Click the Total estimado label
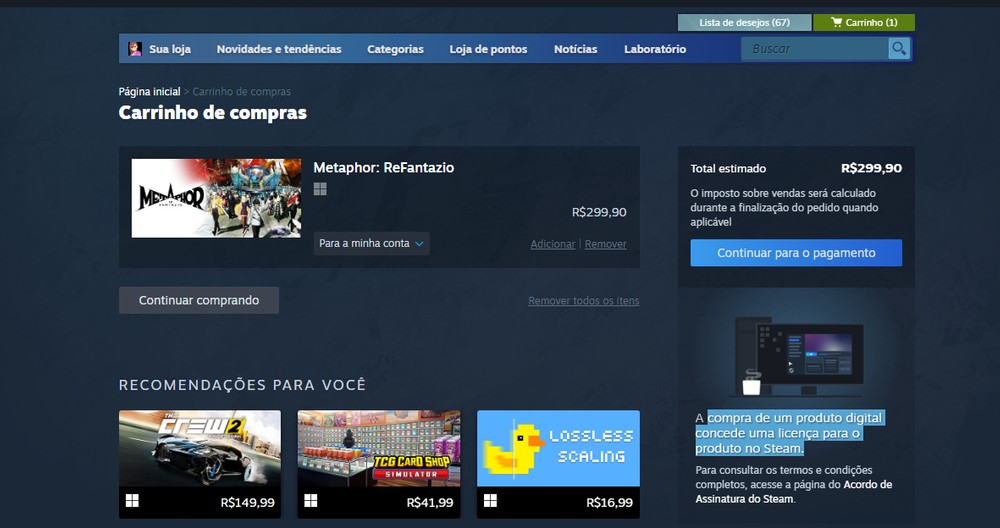The image size is (1000, 528). (x=728, y=168)
